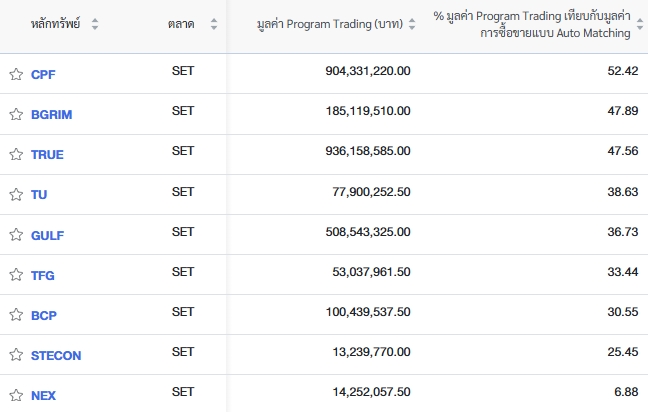Viewport: 648px width, 412px height.
Task: Click SET market cell in STECON row
Action: point(183,352)
